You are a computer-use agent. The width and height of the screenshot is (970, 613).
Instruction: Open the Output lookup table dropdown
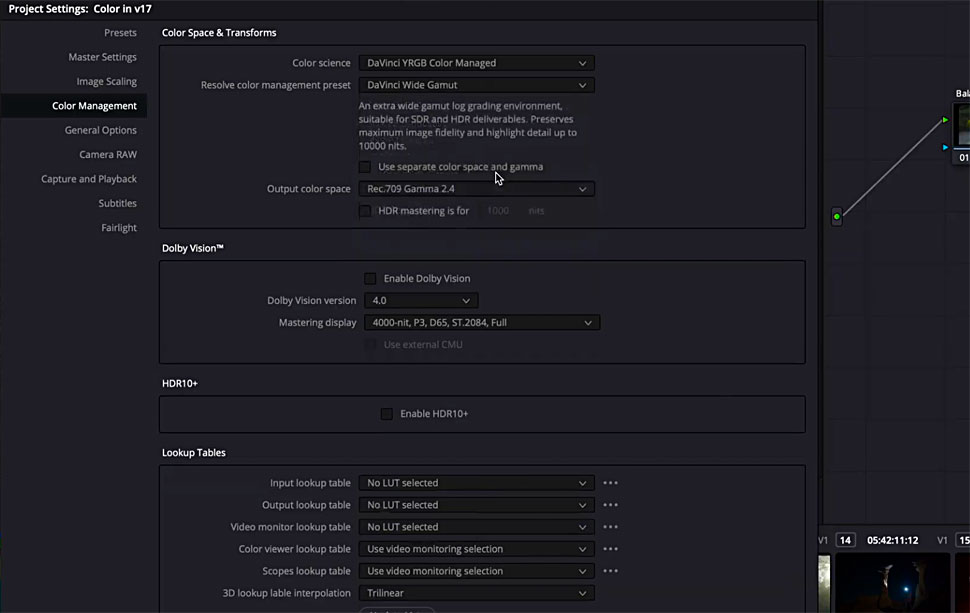(x=476, y=505)
